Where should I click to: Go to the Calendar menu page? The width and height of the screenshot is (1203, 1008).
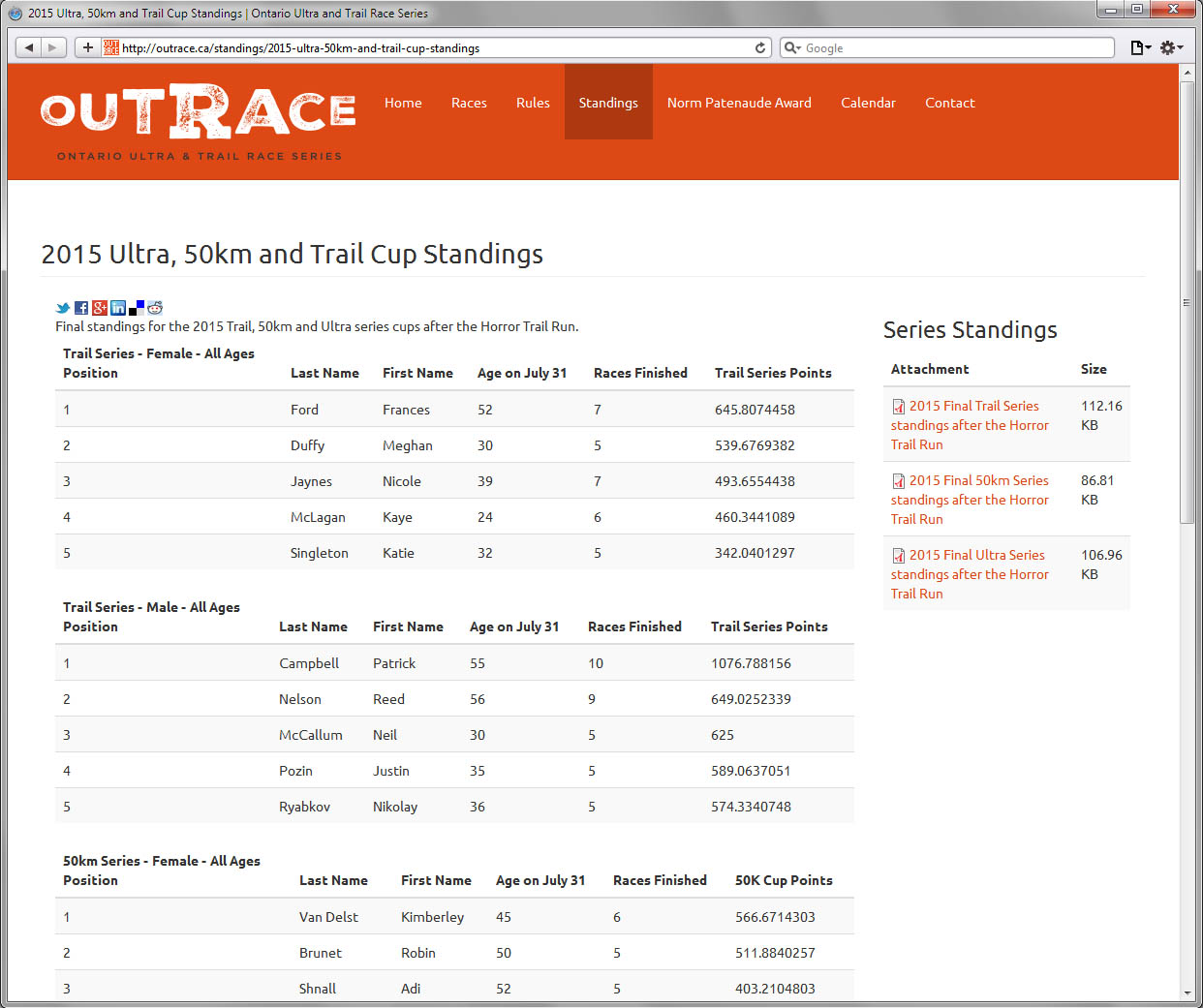tap(868, 103)
